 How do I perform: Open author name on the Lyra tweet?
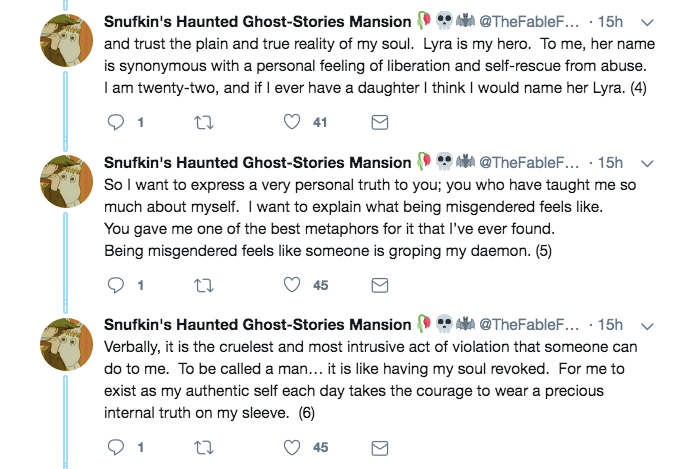pos(257,22)
